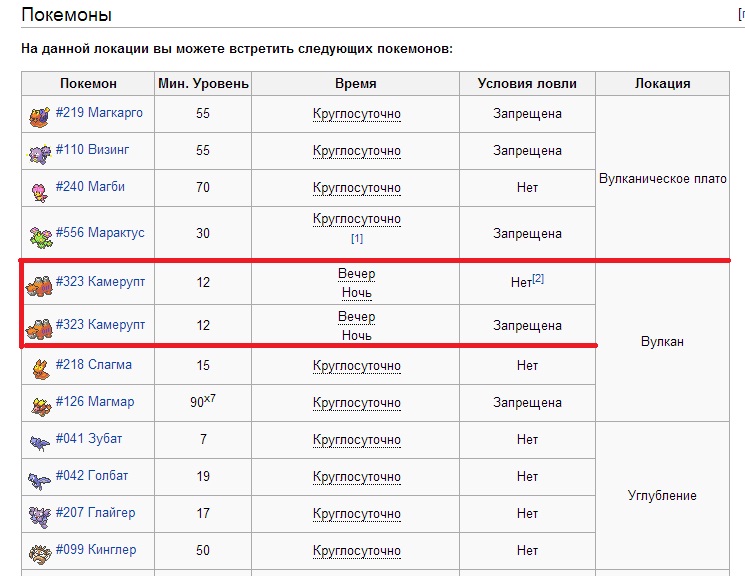Click the Gligar sprite icon

tap(39, 515)
